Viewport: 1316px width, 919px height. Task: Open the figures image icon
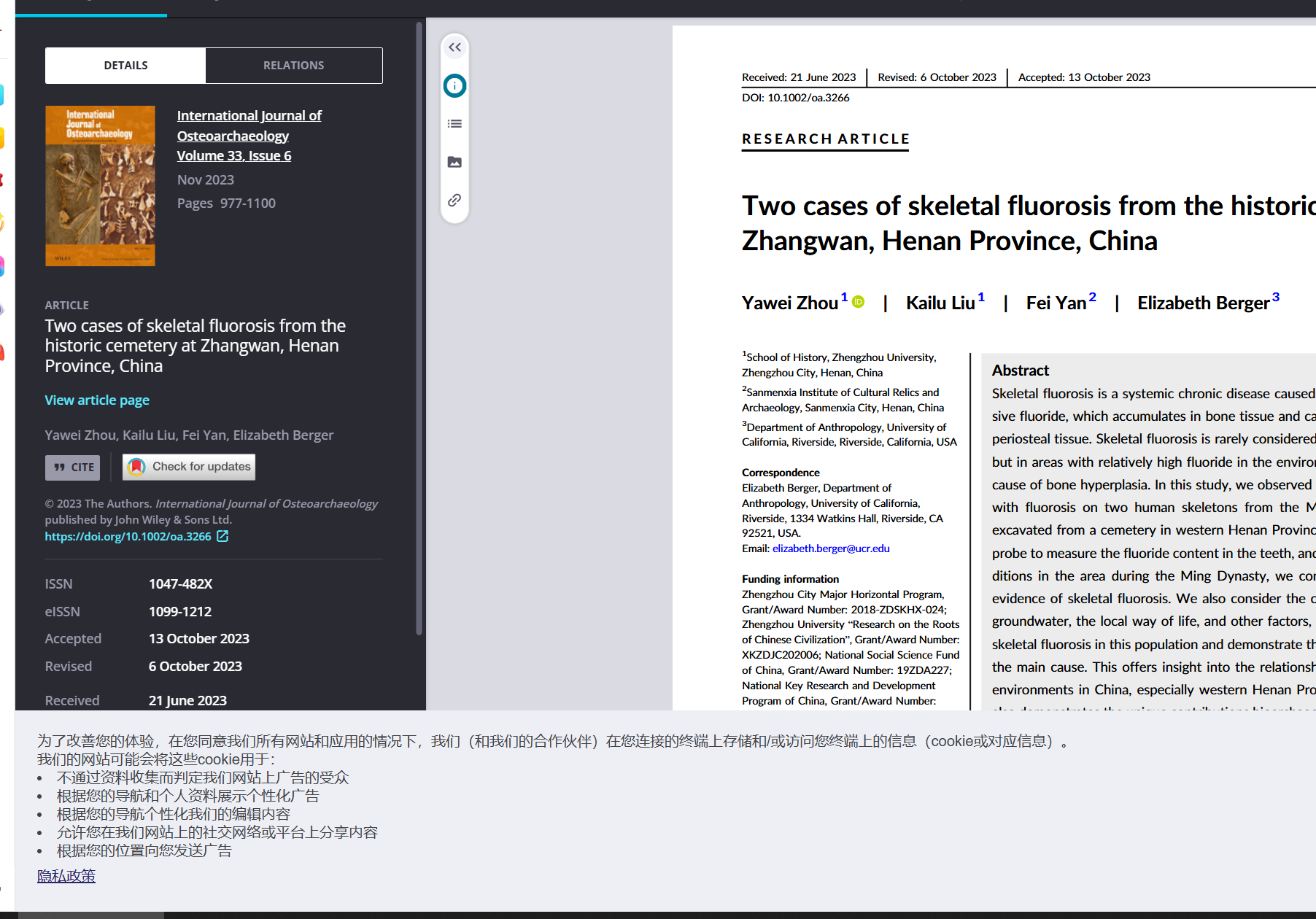pos(454,162)
